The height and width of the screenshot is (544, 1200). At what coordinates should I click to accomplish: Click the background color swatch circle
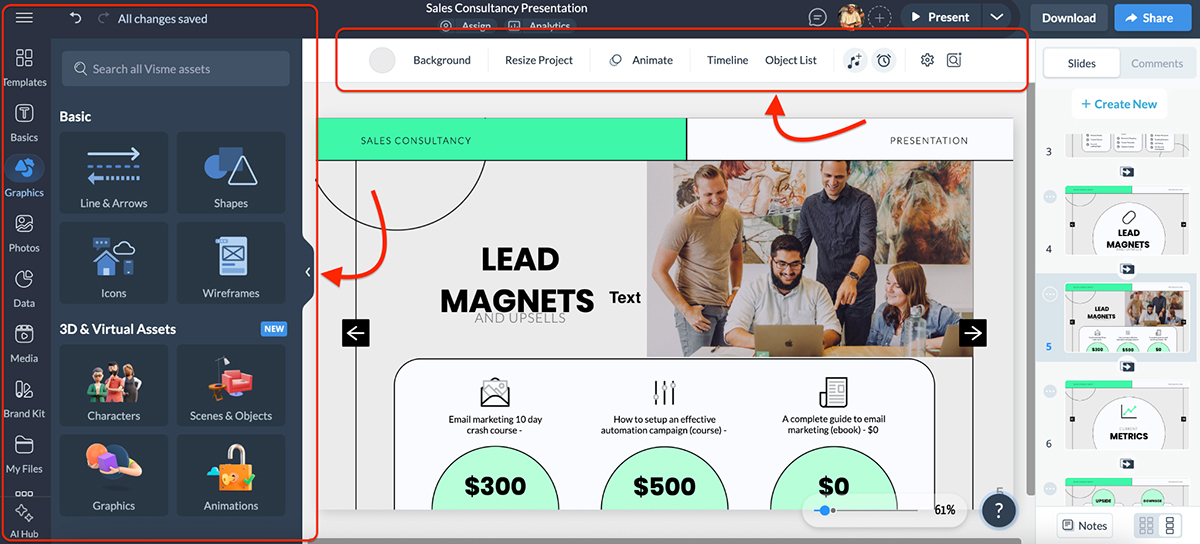(x=382, y=60)
